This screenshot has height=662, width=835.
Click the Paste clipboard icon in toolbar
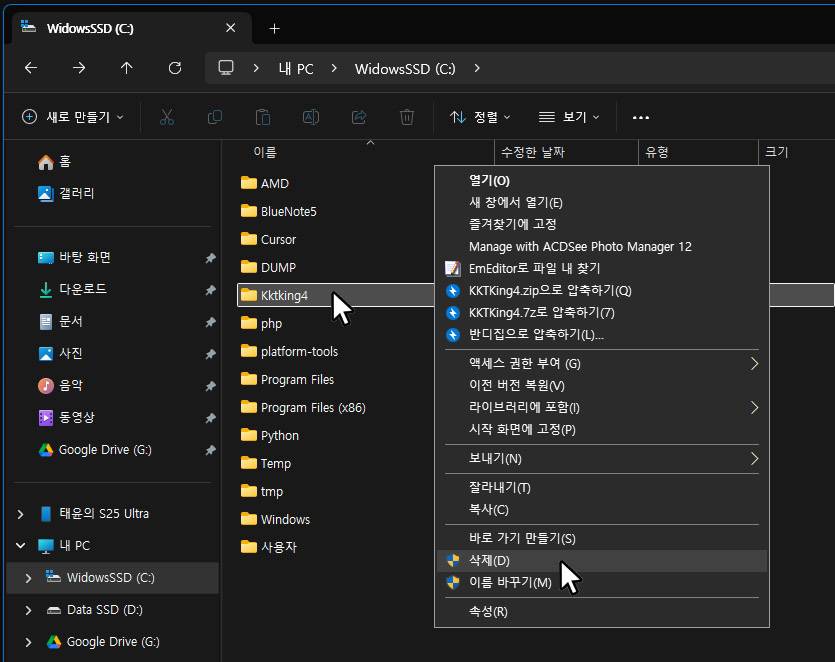coord(263,117)
